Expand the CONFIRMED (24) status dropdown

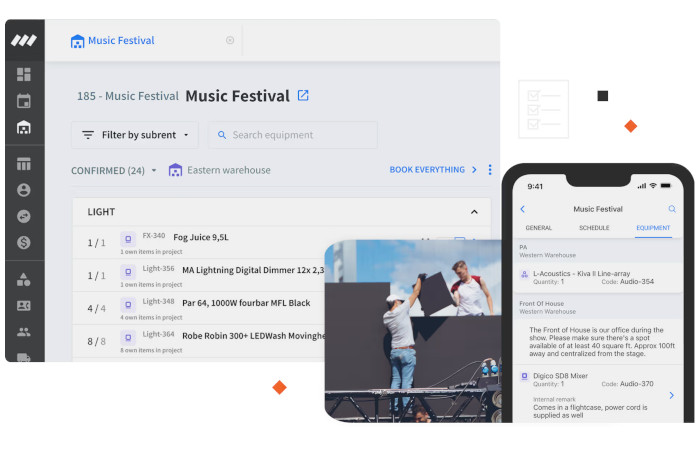pos(114,171)
